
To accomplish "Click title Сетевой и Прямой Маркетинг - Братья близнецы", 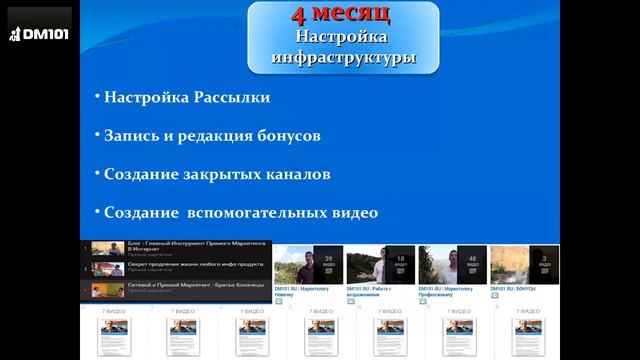I will click(196, 285).
